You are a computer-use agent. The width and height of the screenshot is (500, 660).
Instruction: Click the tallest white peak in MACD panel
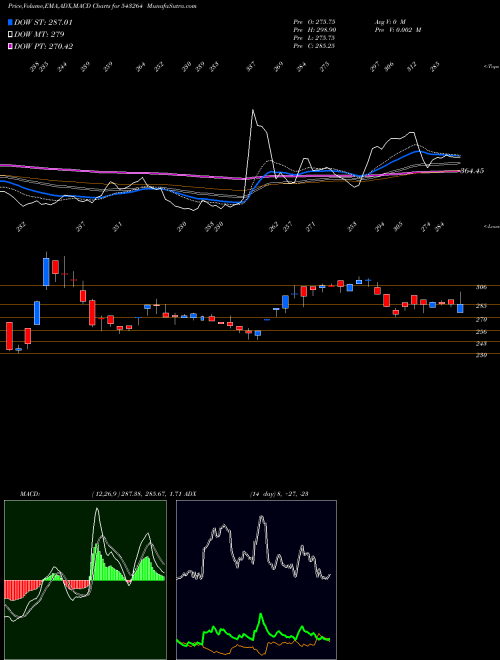pos(97,509)
